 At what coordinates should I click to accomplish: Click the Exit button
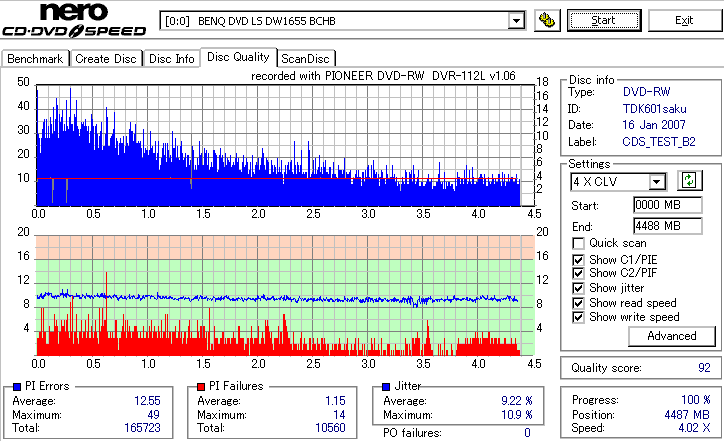tap(684, 20)
